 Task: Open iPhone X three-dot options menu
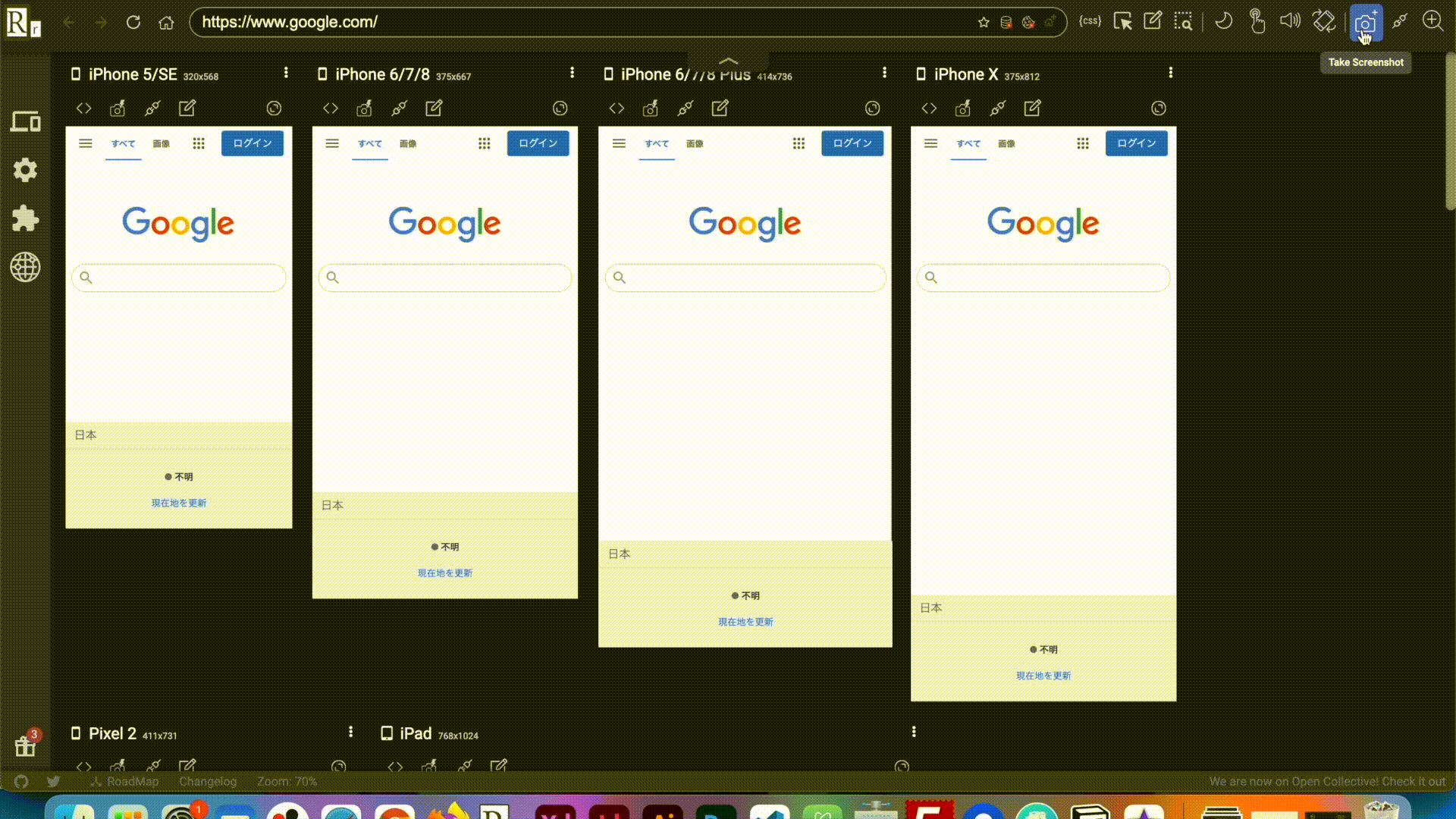point(1171,73)
